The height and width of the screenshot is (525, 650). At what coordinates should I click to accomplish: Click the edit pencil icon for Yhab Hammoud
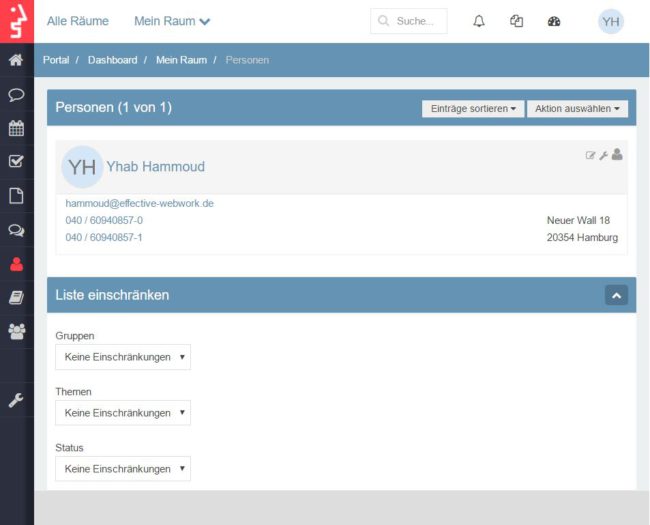point(590,155)
